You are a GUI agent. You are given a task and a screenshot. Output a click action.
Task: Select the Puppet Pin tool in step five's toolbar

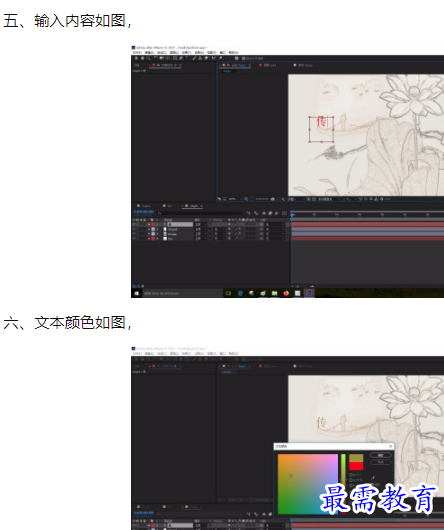tap(221, 58)
